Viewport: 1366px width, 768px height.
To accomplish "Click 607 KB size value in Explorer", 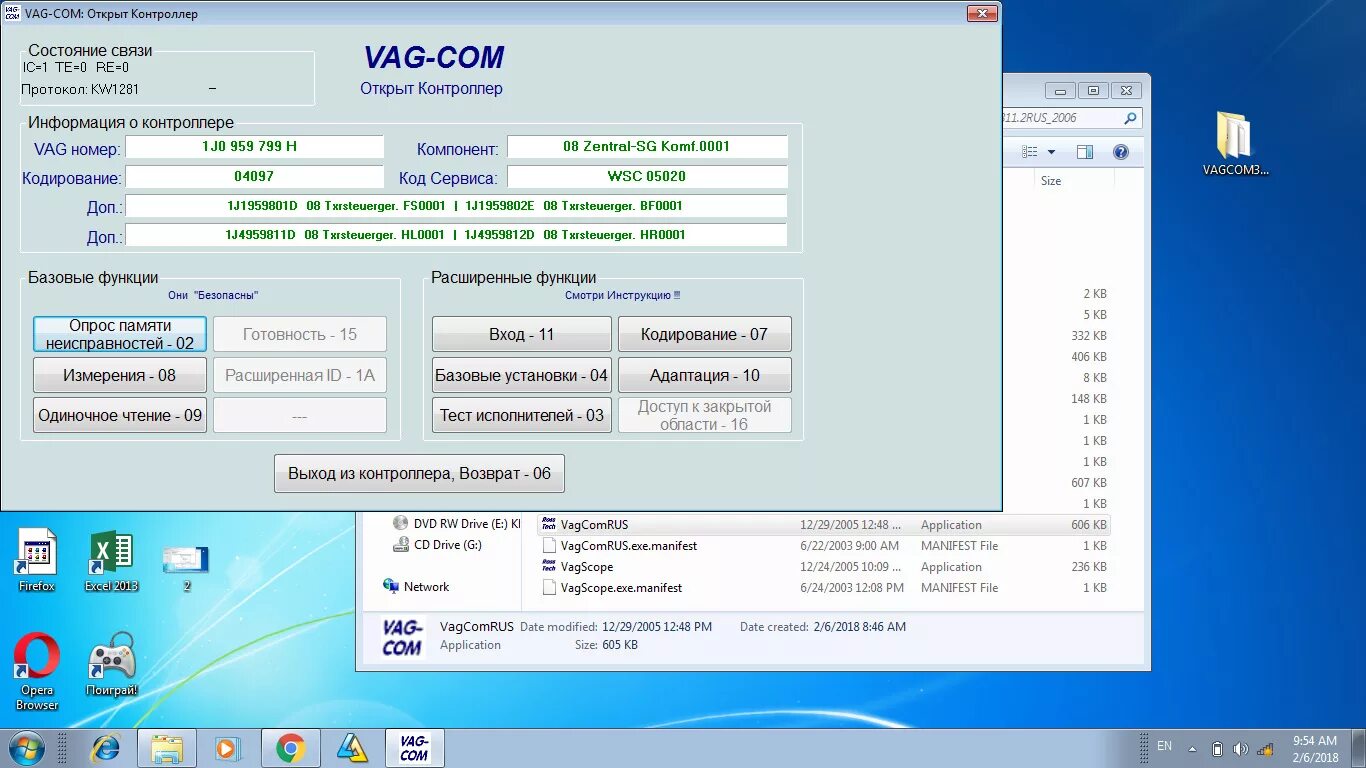I will [1088, 483].
